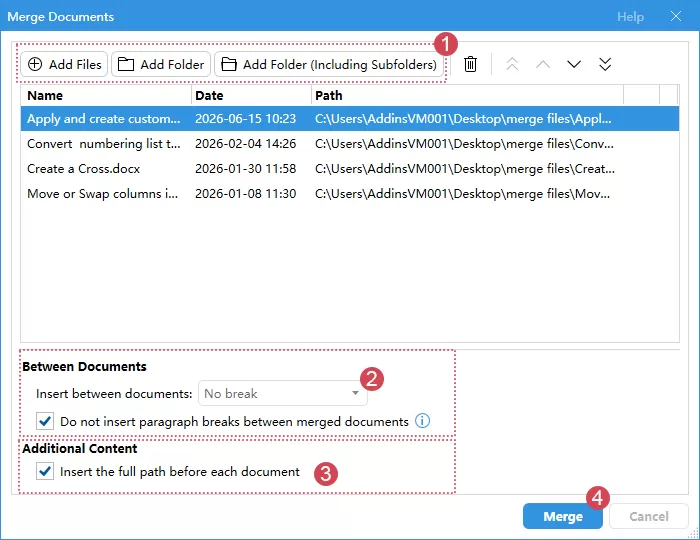This screenshot has width=700, height=540.
Task: Select the 'Apply and create custom...' file row
Action: click(350, 119)
